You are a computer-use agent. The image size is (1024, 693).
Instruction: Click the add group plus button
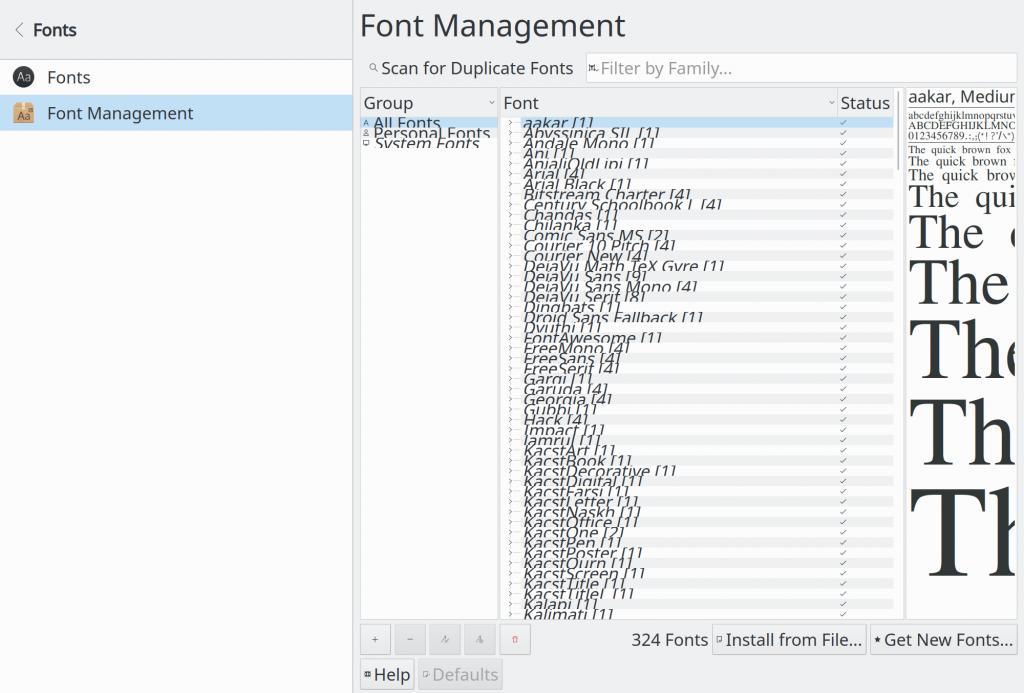tap(375, 639)
